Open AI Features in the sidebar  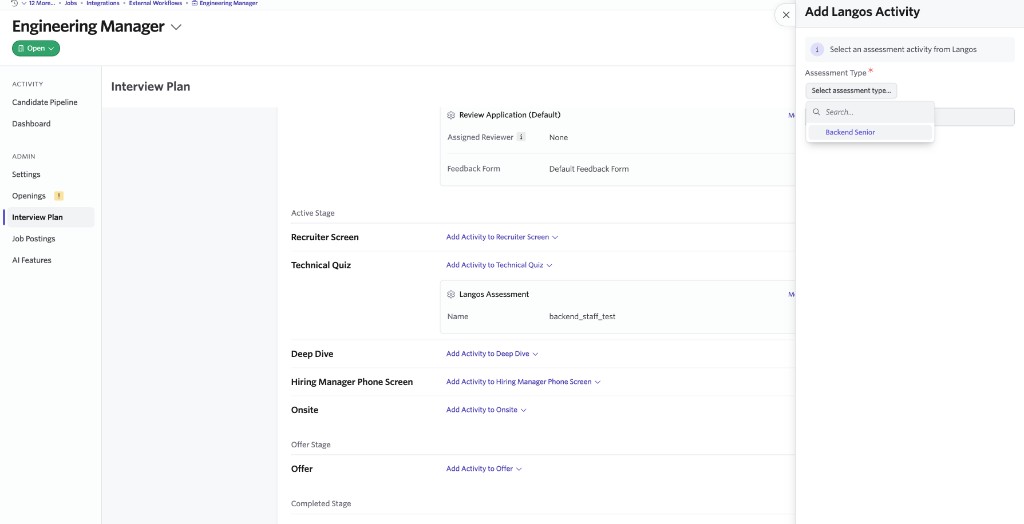[x=31, y=260]
